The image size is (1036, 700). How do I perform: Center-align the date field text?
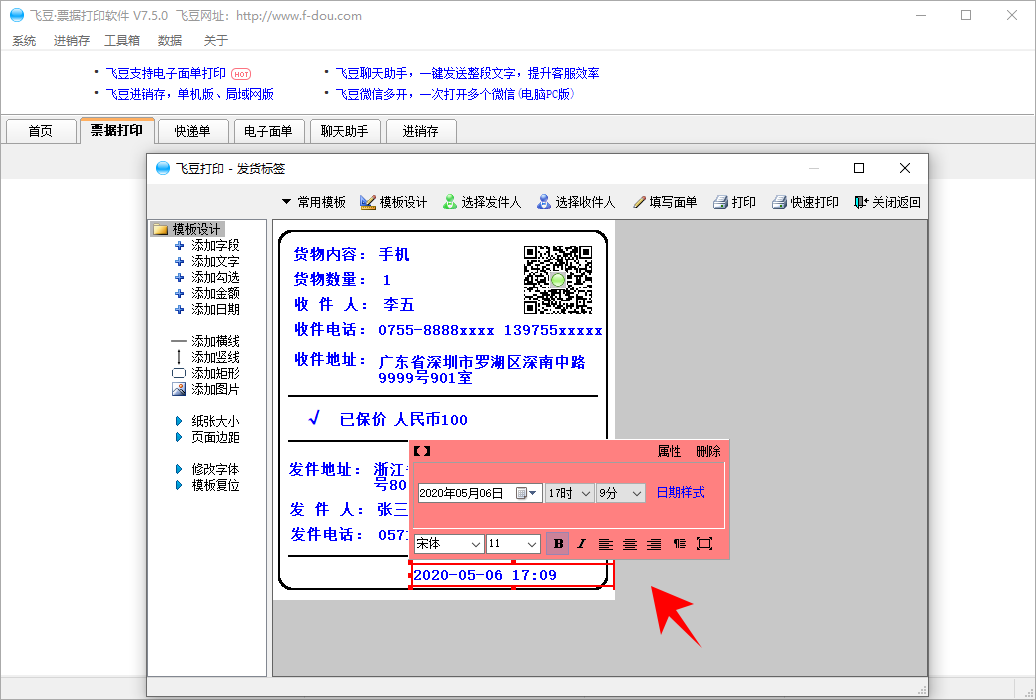point(630,544)
